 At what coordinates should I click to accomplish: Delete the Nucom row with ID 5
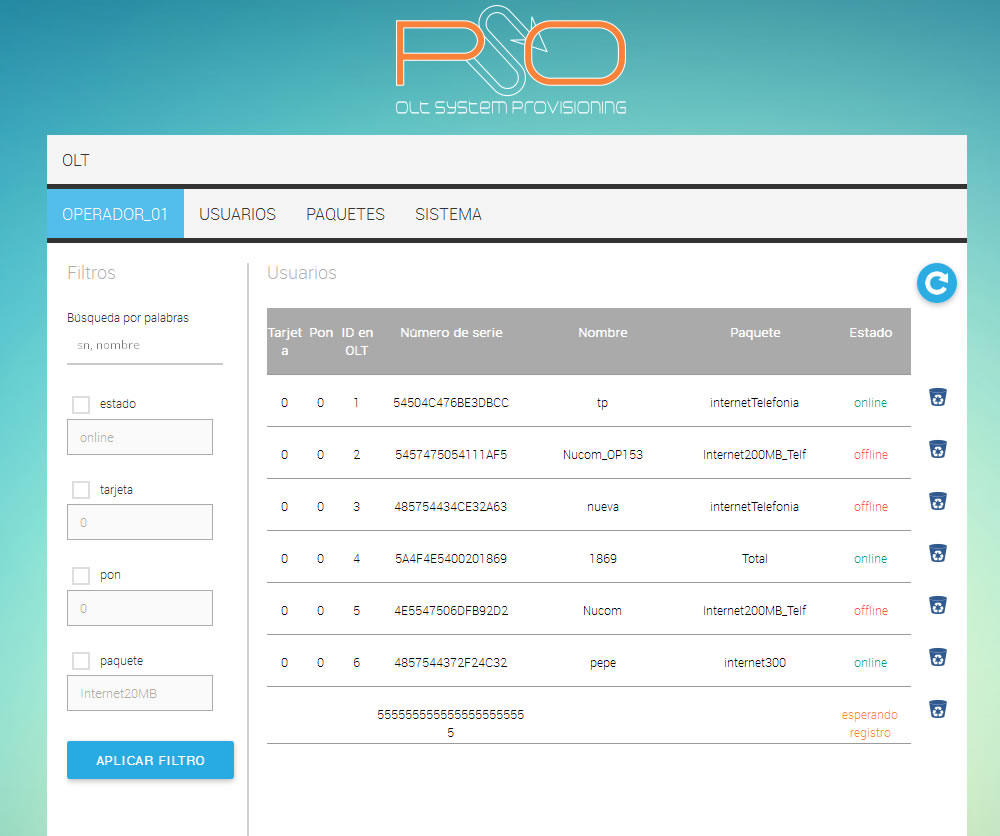937,606
